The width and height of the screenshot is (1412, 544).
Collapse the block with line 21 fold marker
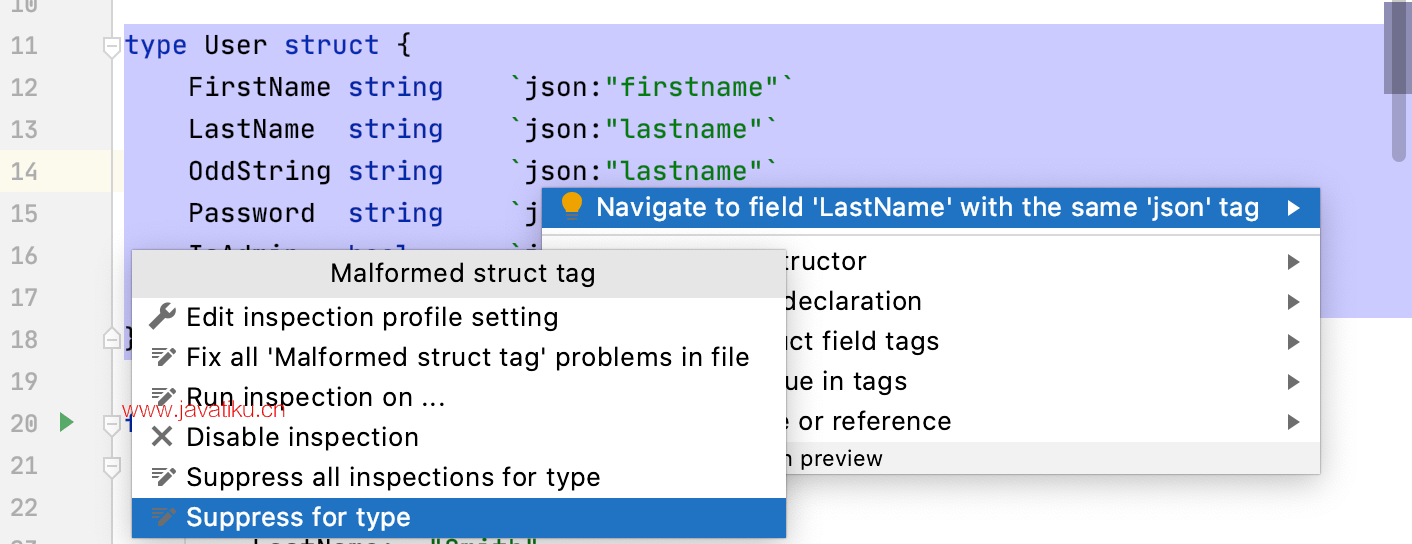[112, 466]
